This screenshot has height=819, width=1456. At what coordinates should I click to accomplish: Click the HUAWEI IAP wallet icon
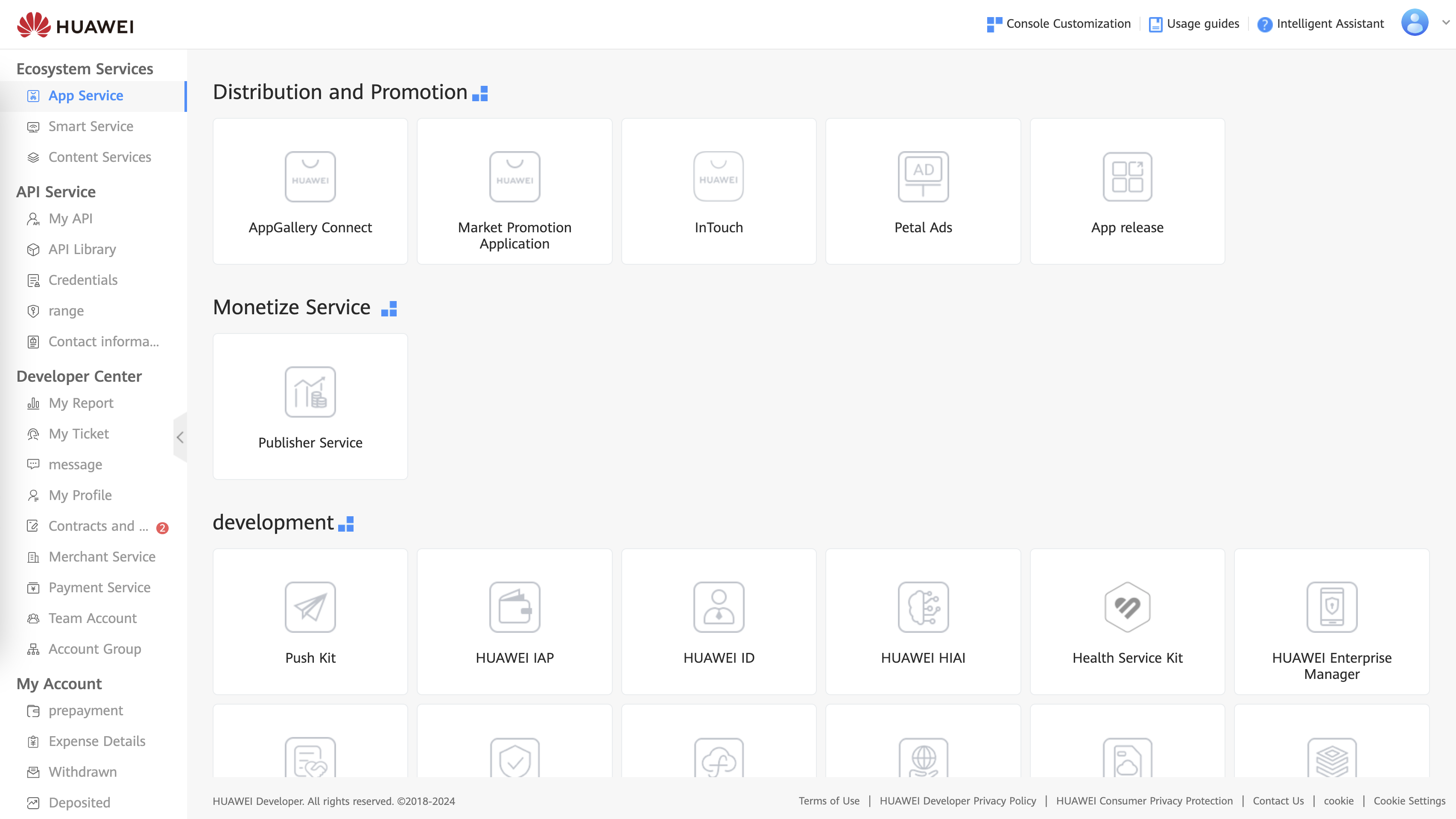coord(515,607)
